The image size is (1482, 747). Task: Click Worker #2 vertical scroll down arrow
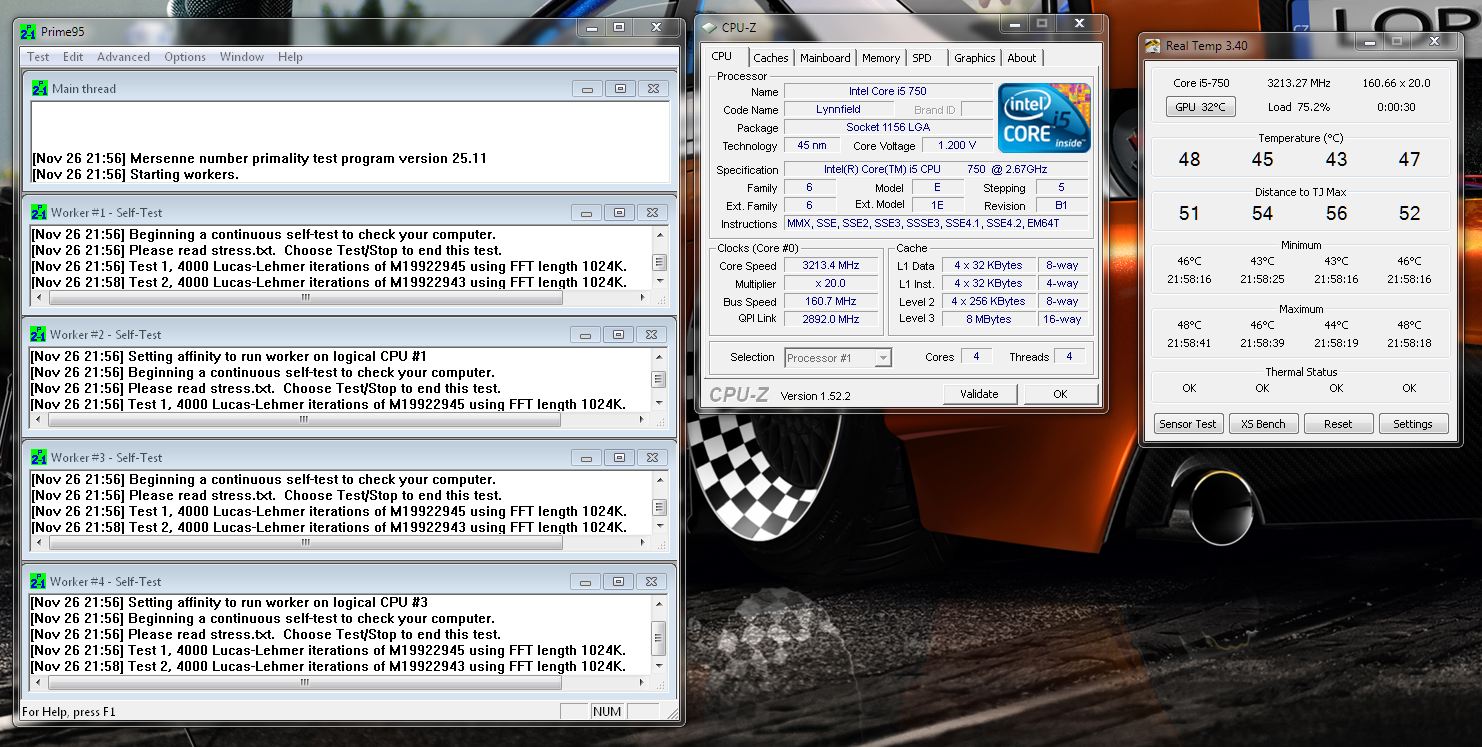[659, 404]
